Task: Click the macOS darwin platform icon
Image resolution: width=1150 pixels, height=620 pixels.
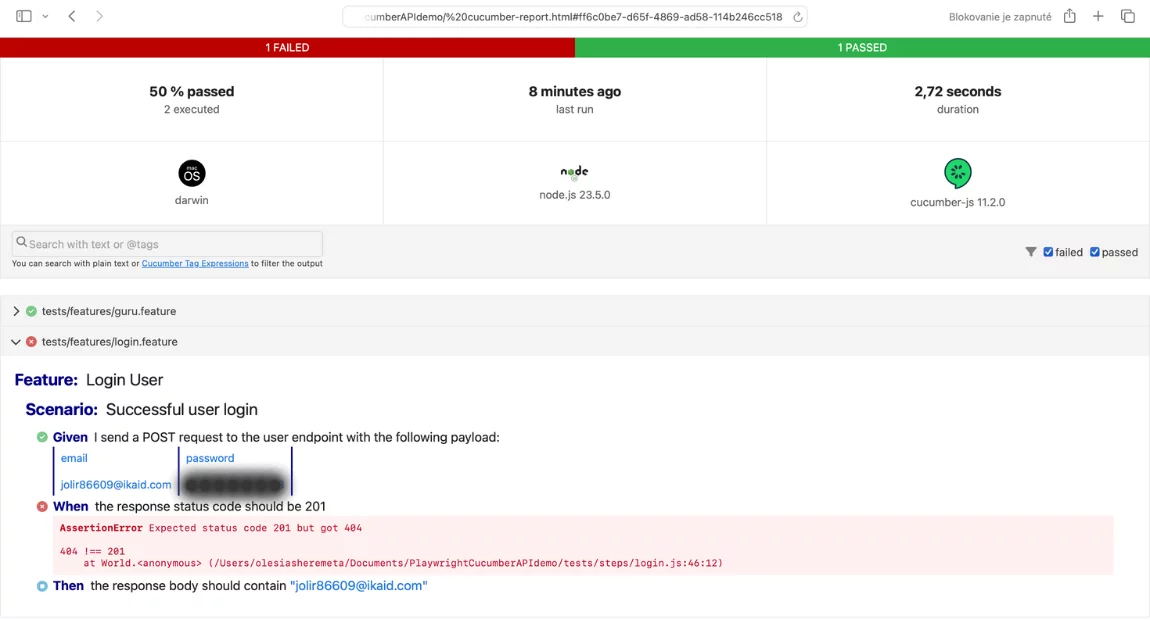Action: click(x=191, y=173)
